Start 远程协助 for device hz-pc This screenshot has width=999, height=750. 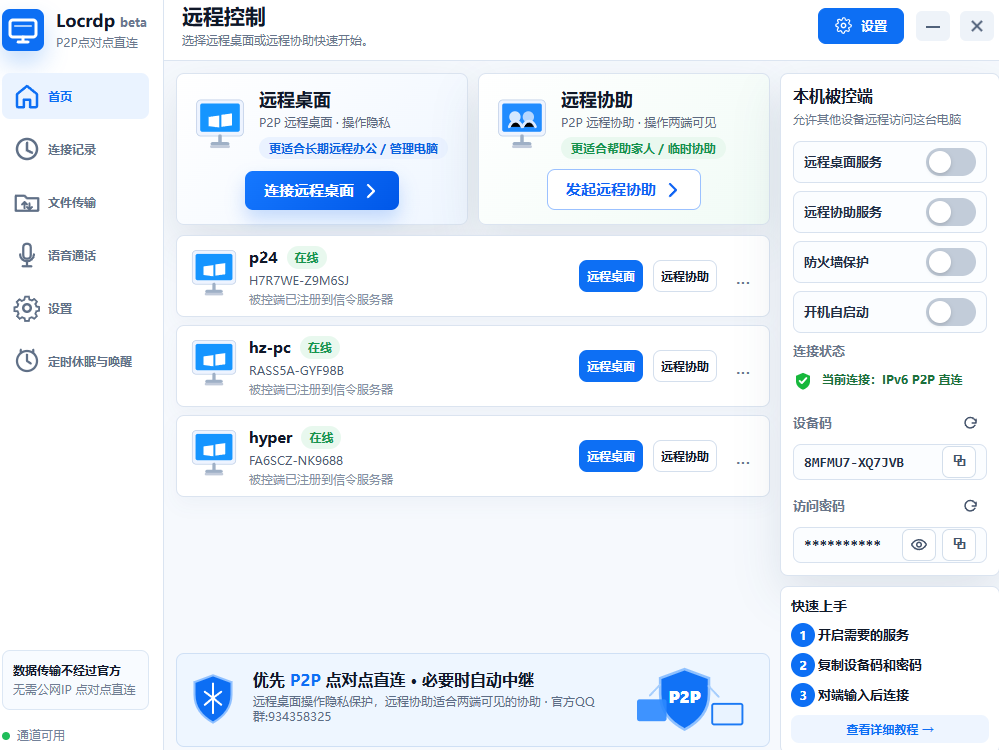tap(685, 366)
